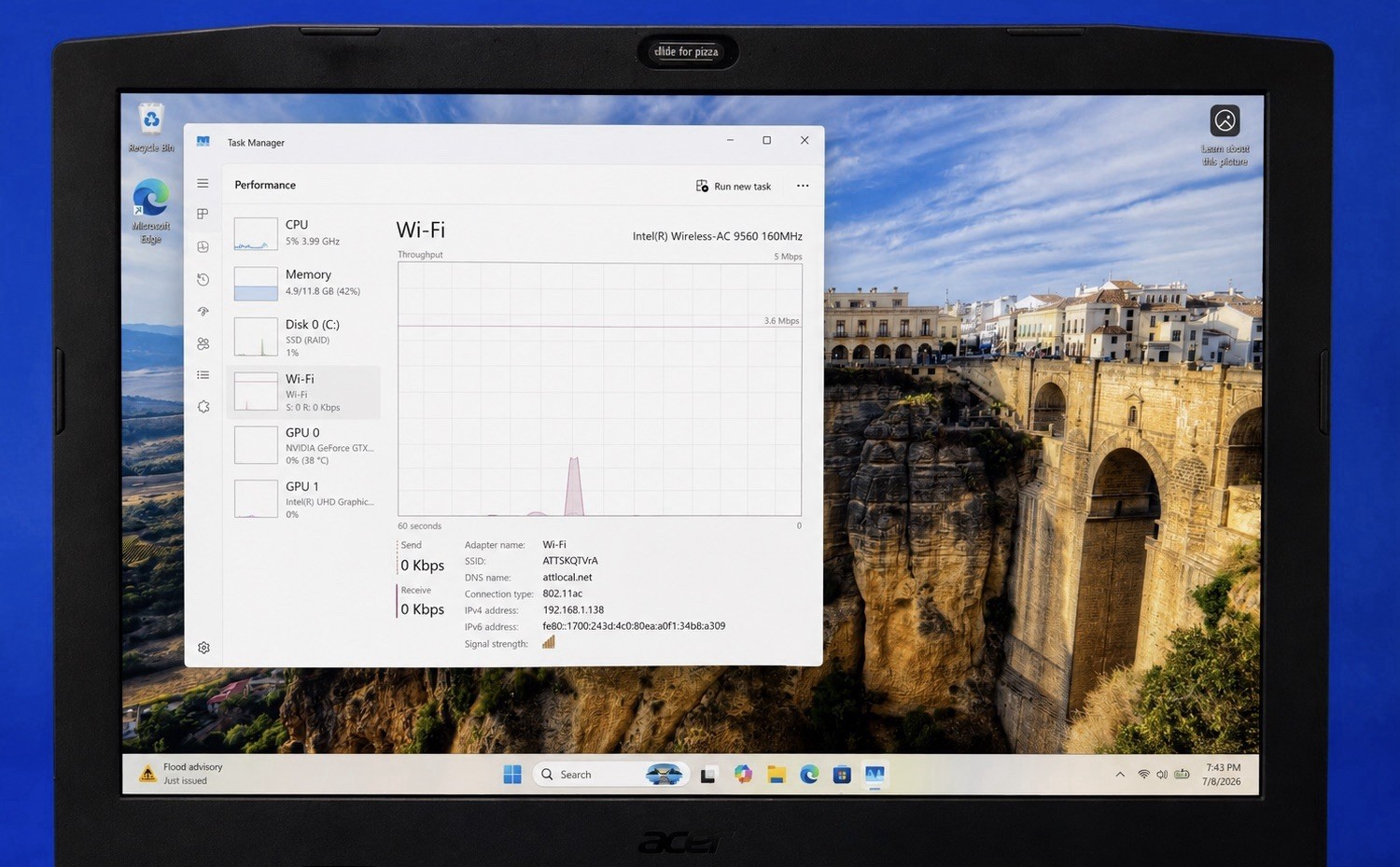Open File Explorer from the taskbar
The width and height of the screenshot is (1400, 867).
[x=777, y=775]
